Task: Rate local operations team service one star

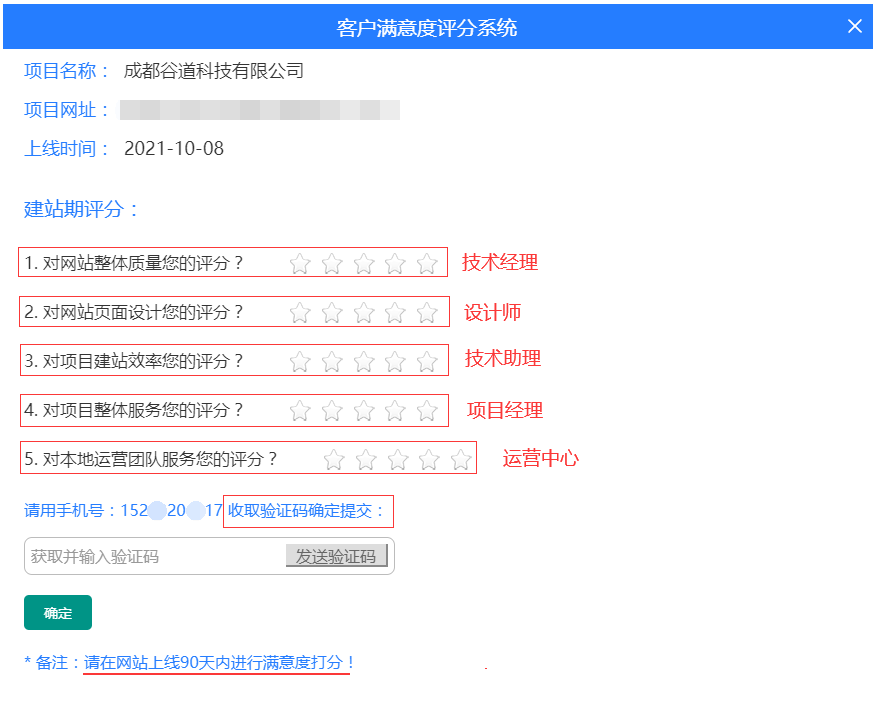Action: point(334,460)
